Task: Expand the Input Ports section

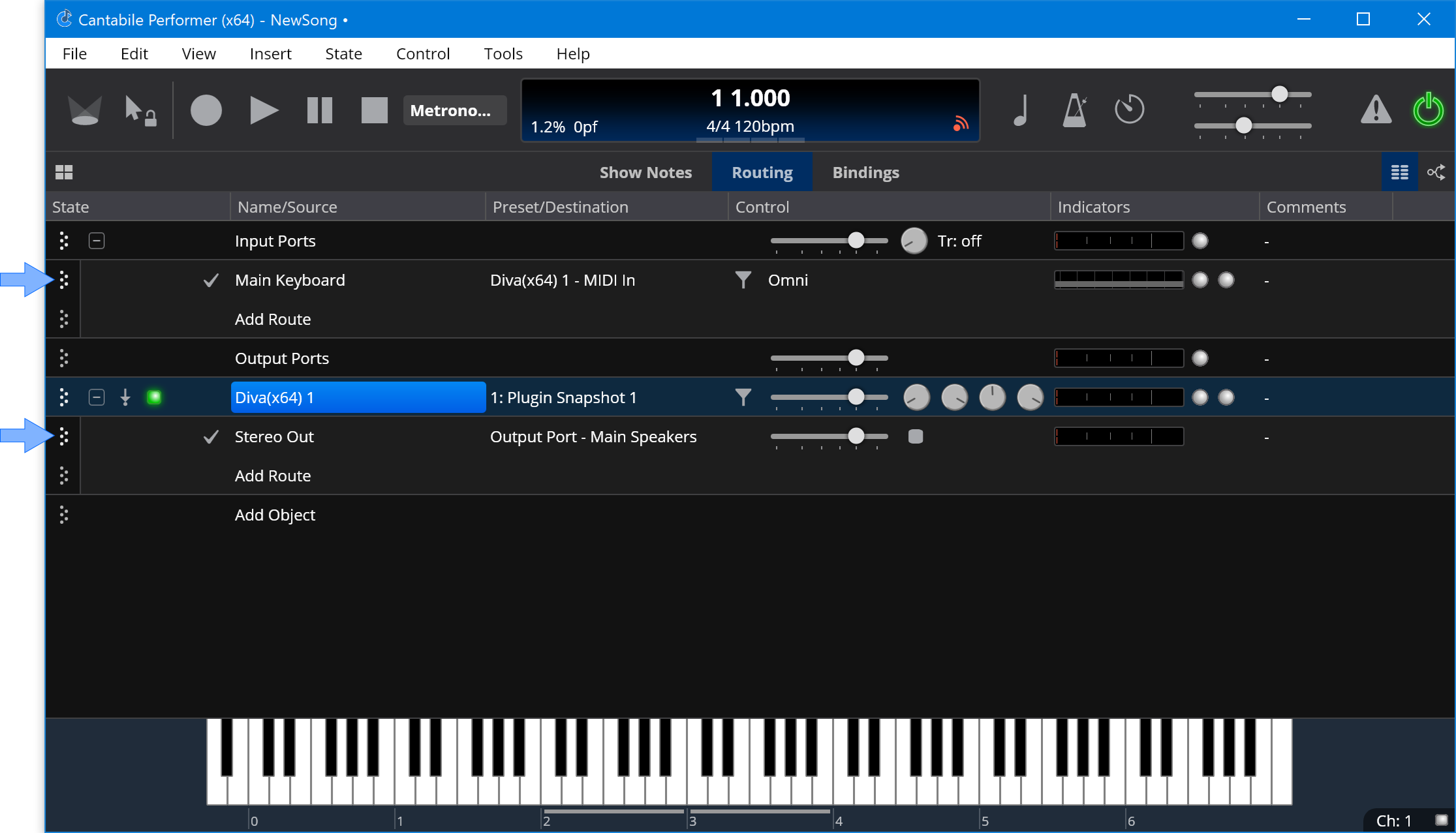Action: point(97,240)
